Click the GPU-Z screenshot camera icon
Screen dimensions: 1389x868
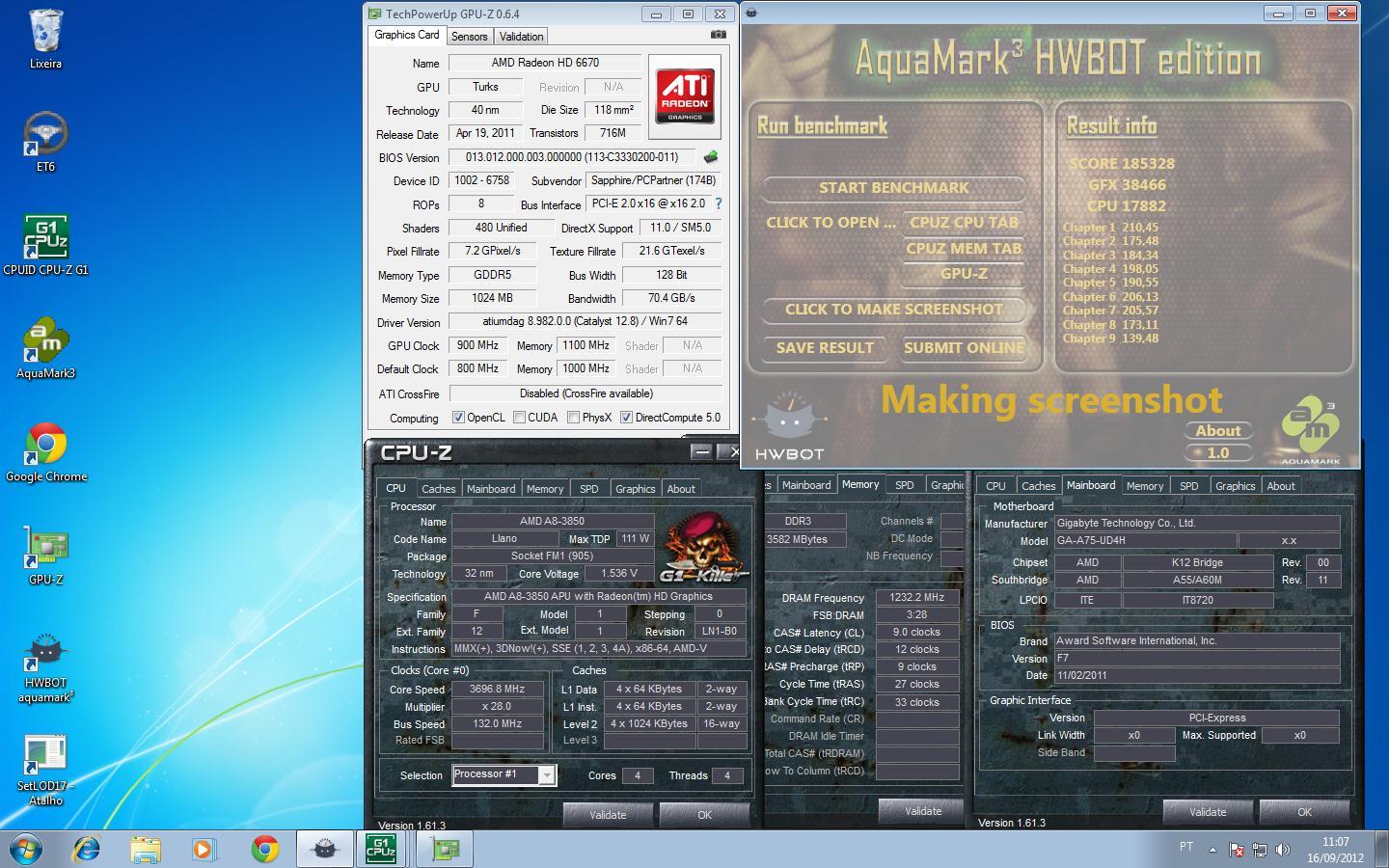[719, 35]
